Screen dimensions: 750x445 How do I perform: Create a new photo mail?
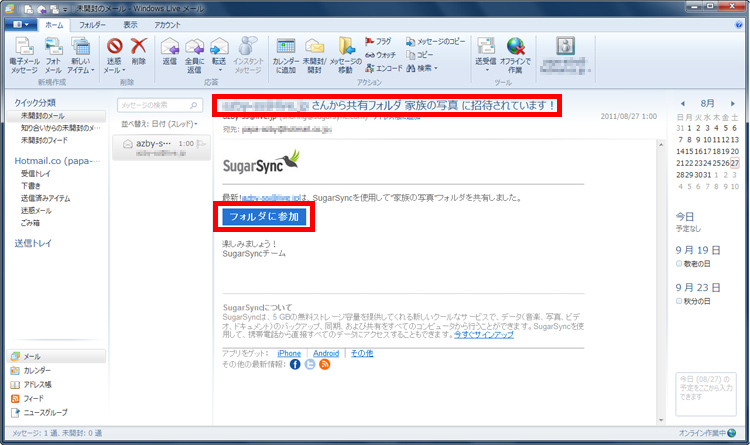click(53, 56)
